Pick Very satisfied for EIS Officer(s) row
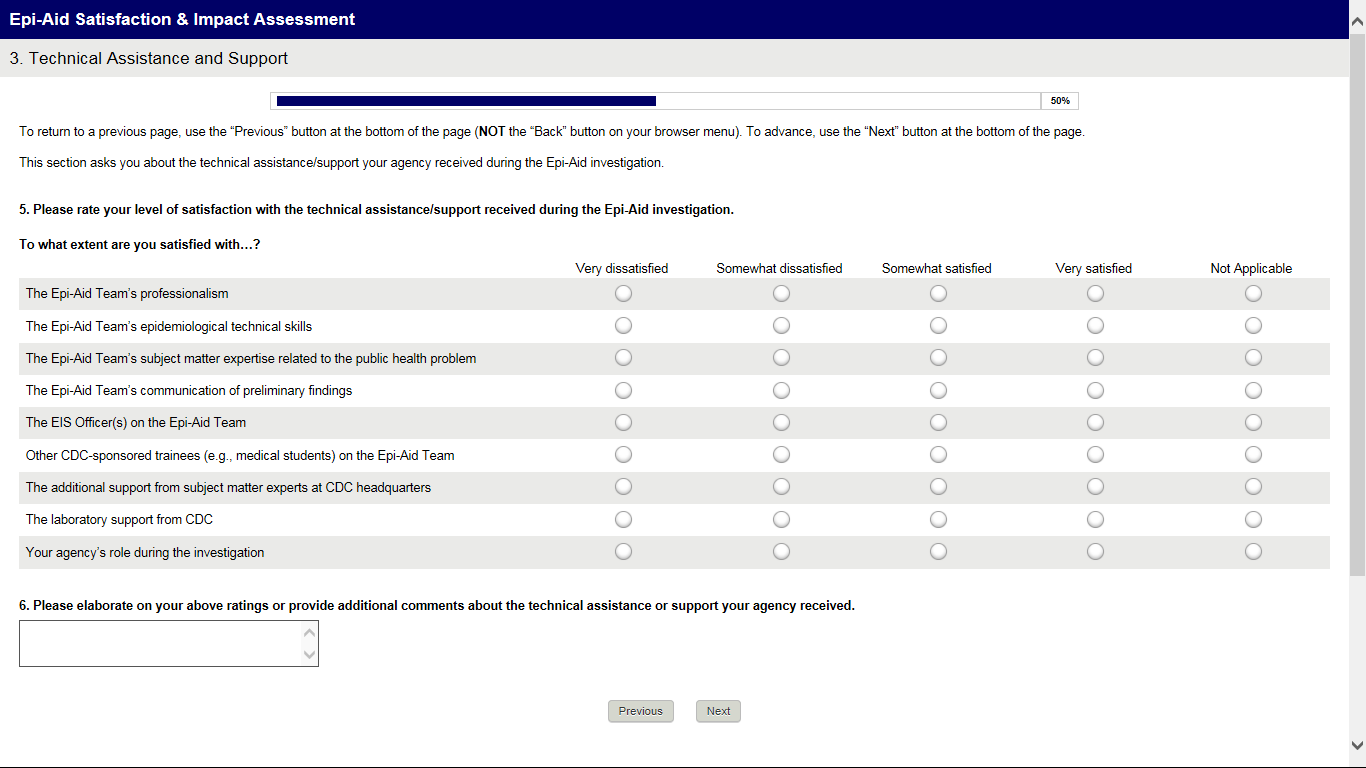 coord(1095,422)
